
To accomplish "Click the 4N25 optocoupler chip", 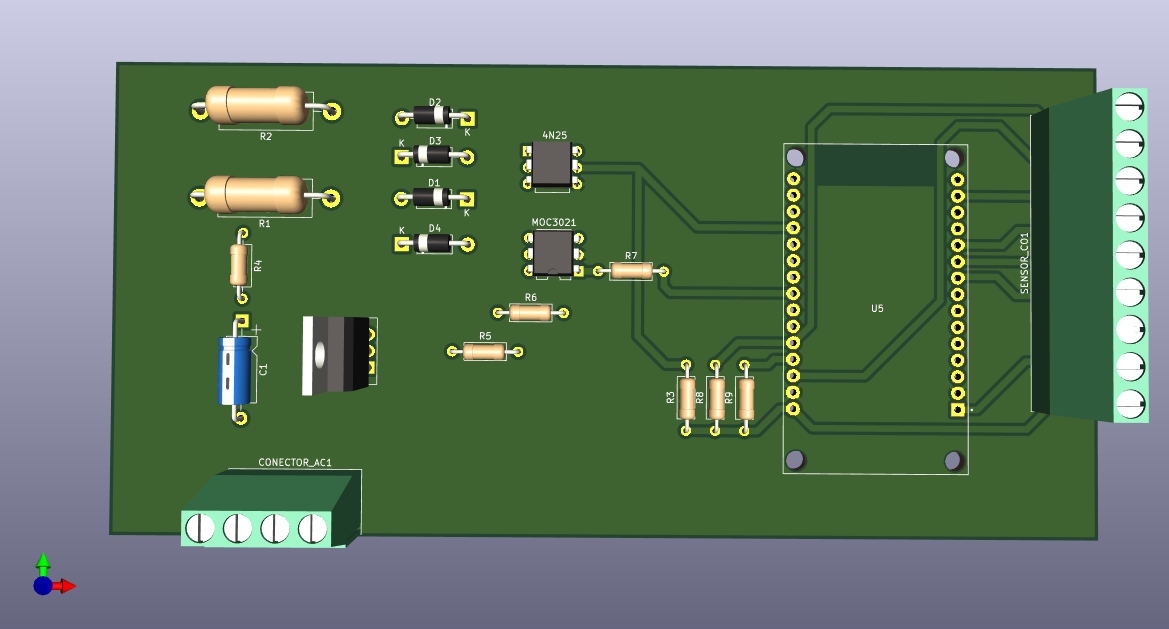I will (551, 163).
